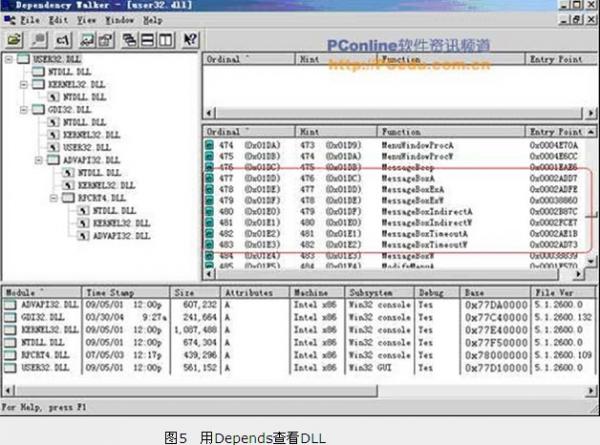
Task: Restore the user32.dll child window
Action: (x=577, y=19)
